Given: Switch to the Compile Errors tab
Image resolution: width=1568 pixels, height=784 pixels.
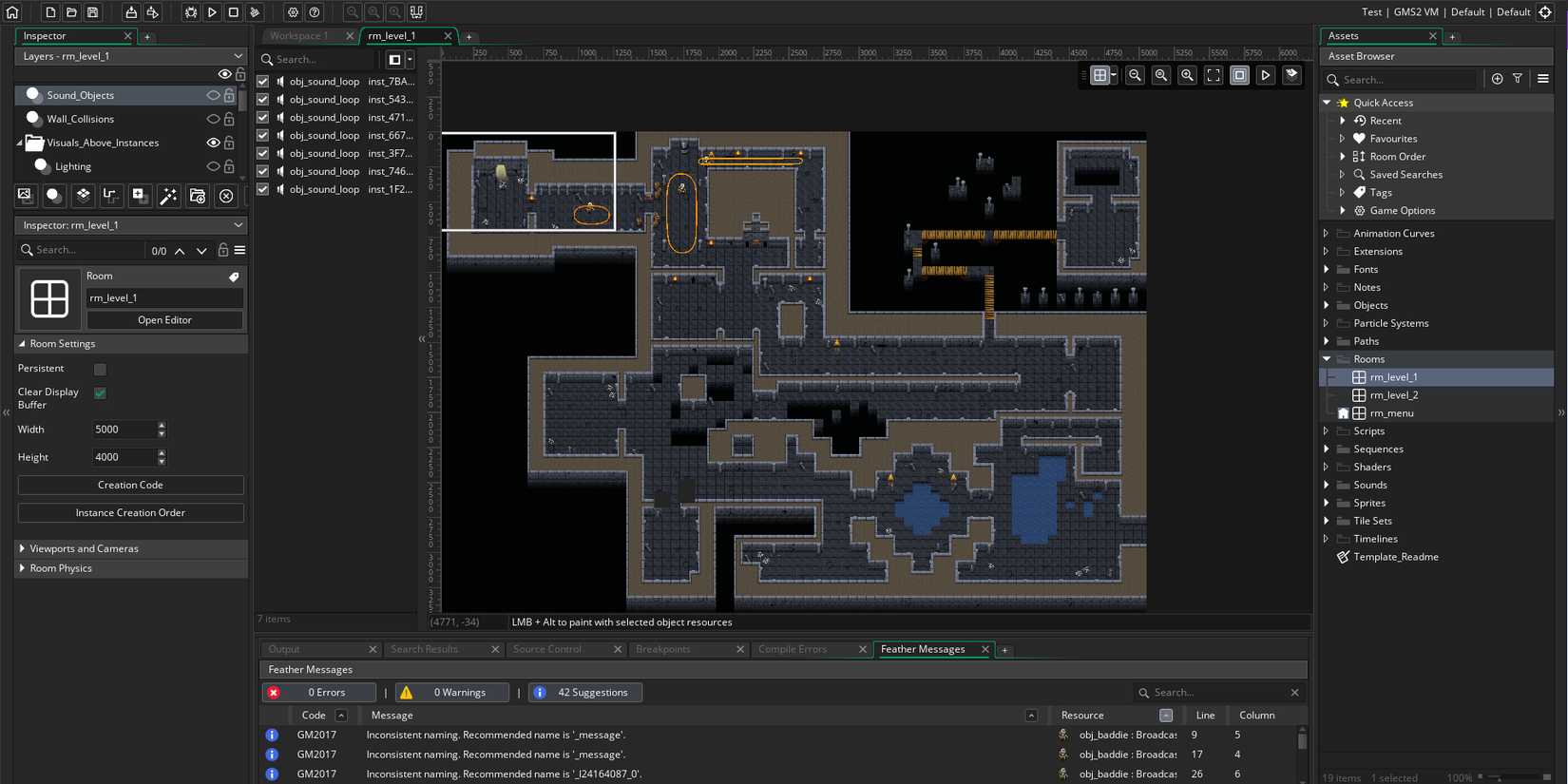Looking at the screenshot, I should (793, 649).
